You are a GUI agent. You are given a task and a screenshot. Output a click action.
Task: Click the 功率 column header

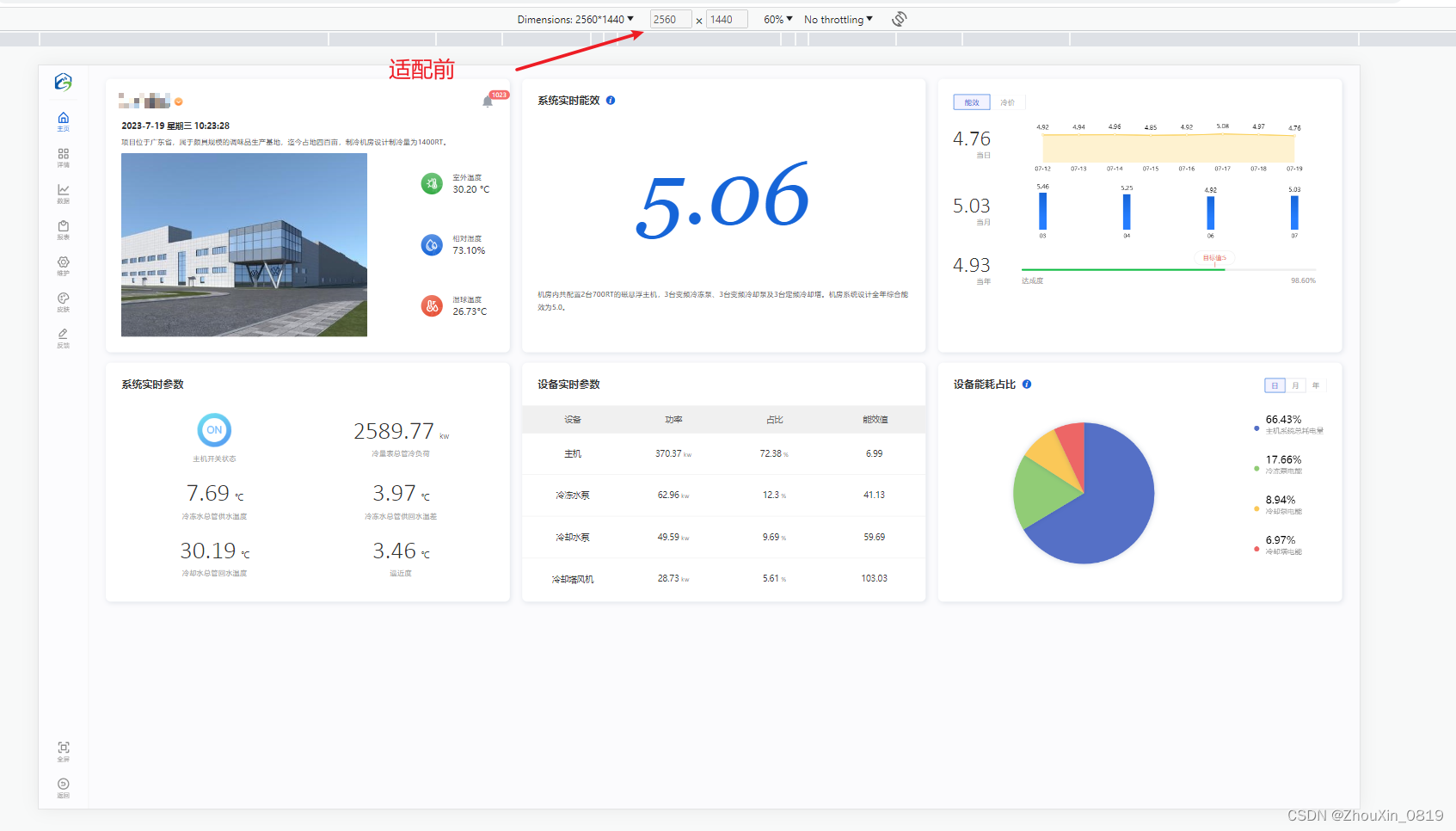pyautogui.click(x=673, y=420)
